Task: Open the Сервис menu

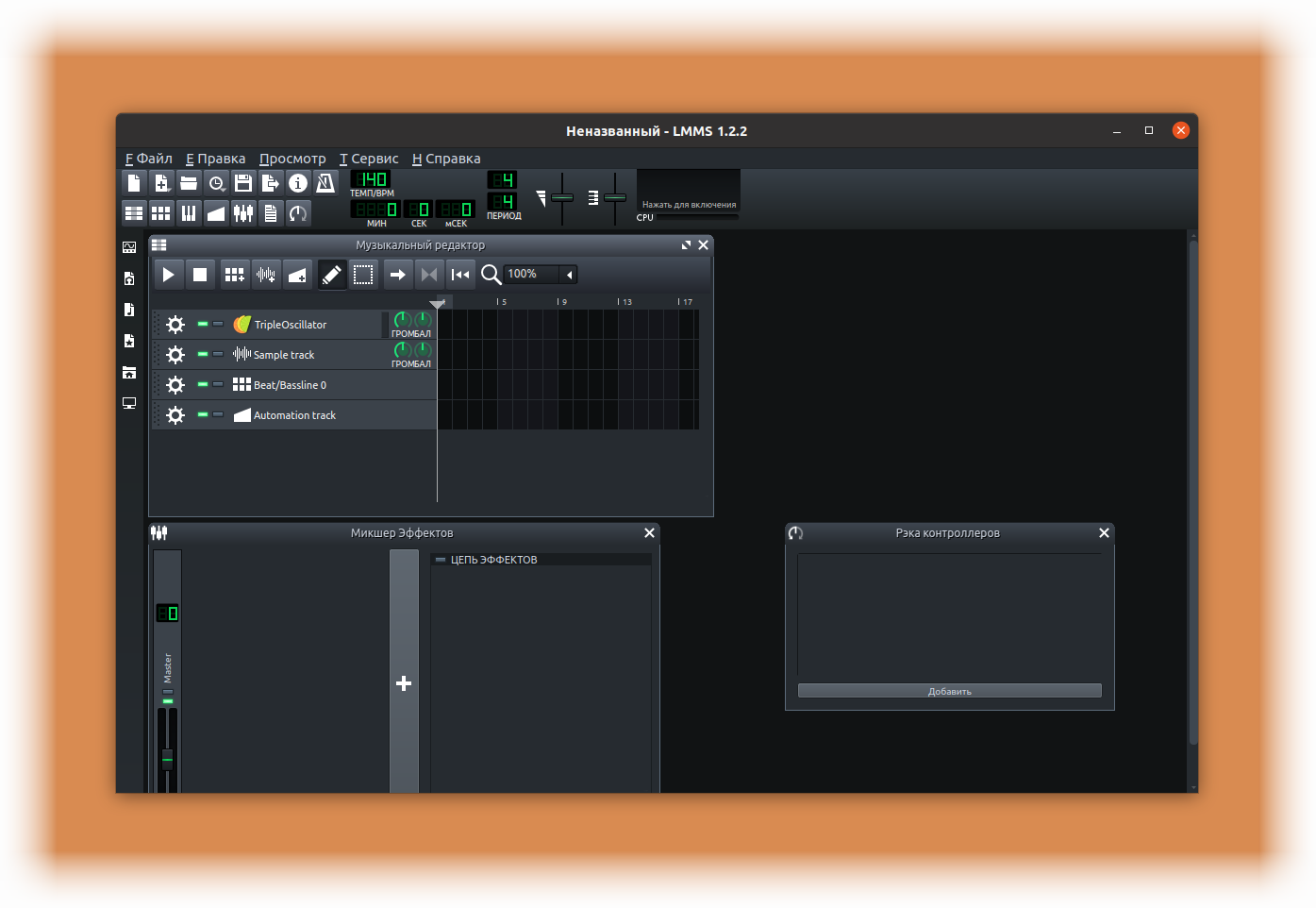Action: pyautogui.click(x=369, y=159)
